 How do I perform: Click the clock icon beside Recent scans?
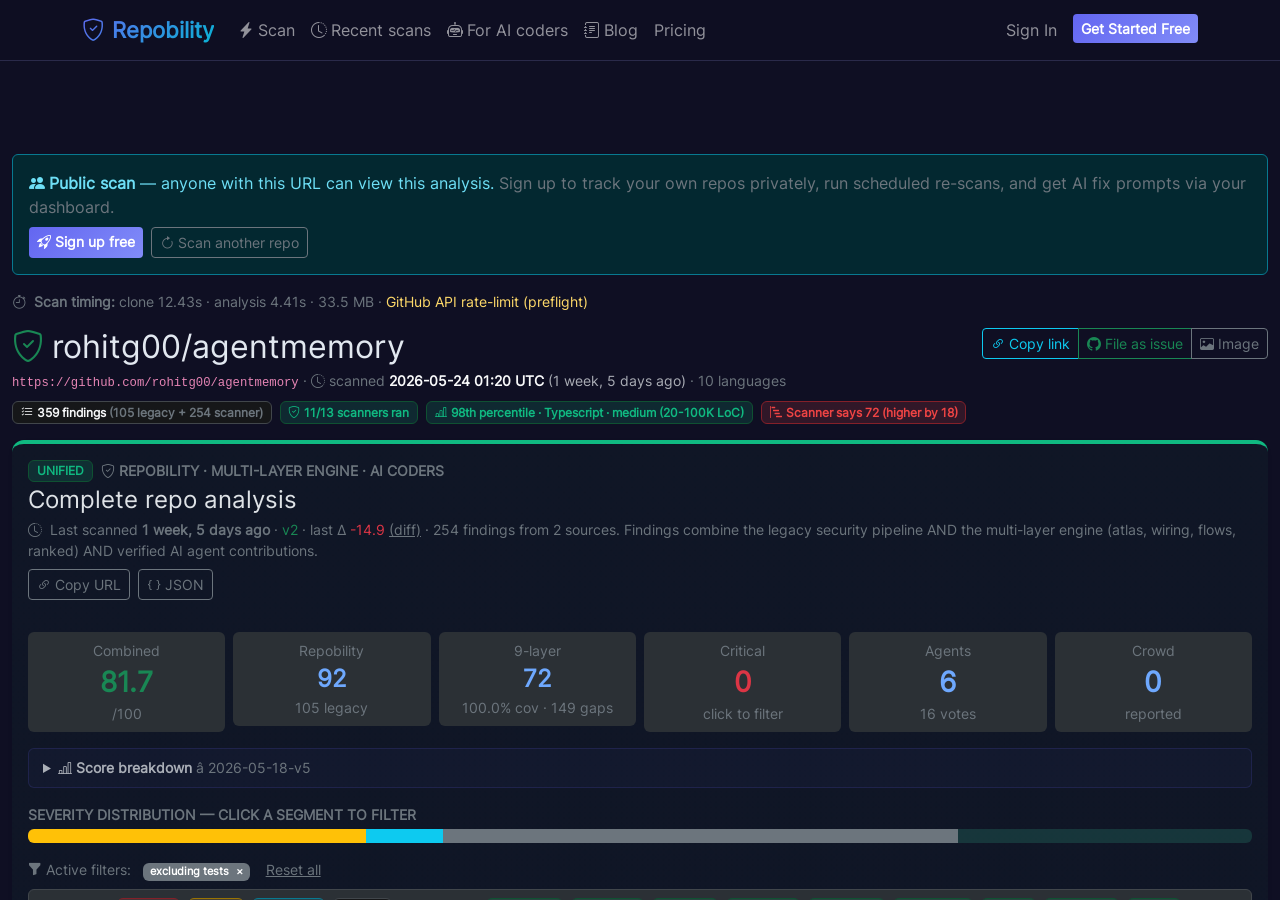coord(319,30)
